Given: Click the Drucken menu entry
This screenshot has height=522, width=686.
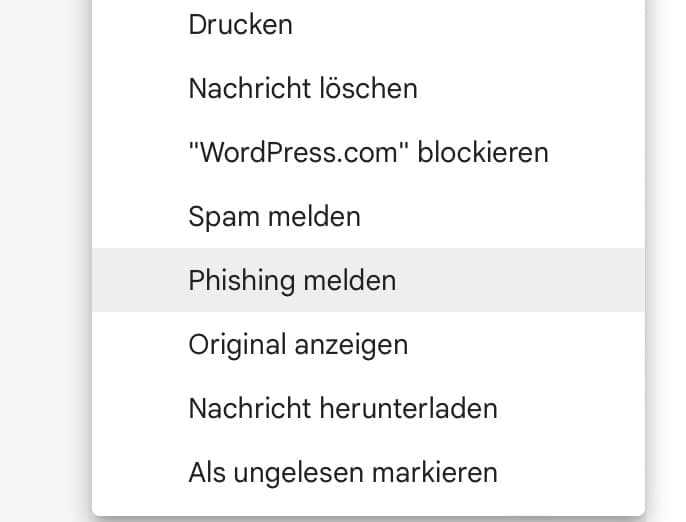Looking at the screenshot, I should [x=240, y=25].
